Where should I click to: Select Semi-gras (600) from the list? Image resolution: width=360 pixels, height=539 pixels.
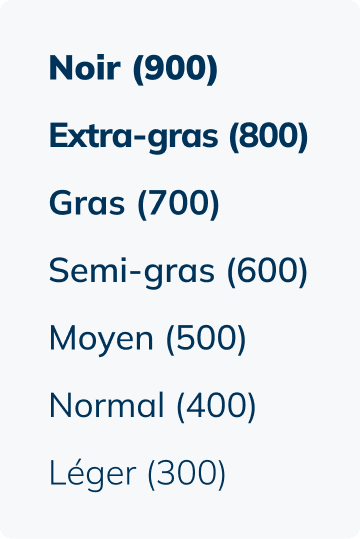coord(178,271)
